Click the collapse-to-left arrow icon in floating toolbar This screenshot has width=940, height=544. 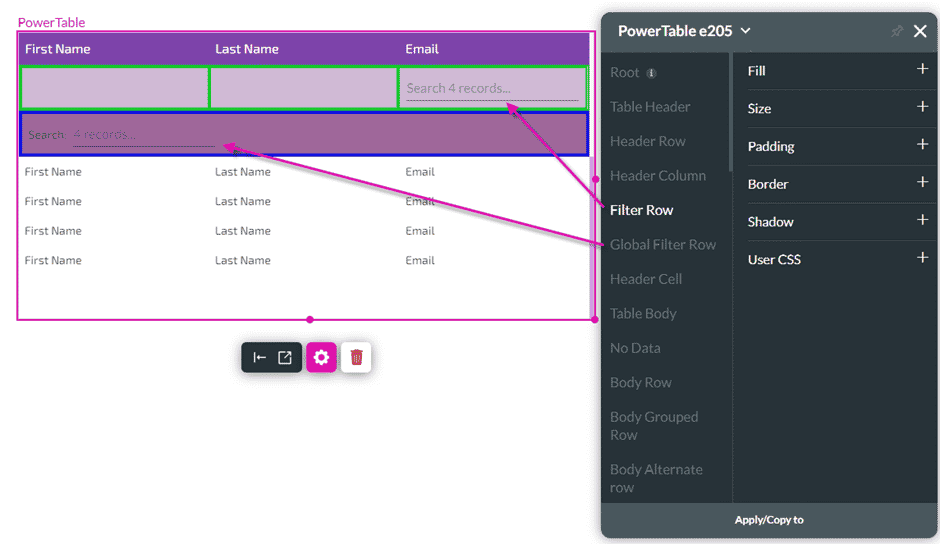click(259, 358)
